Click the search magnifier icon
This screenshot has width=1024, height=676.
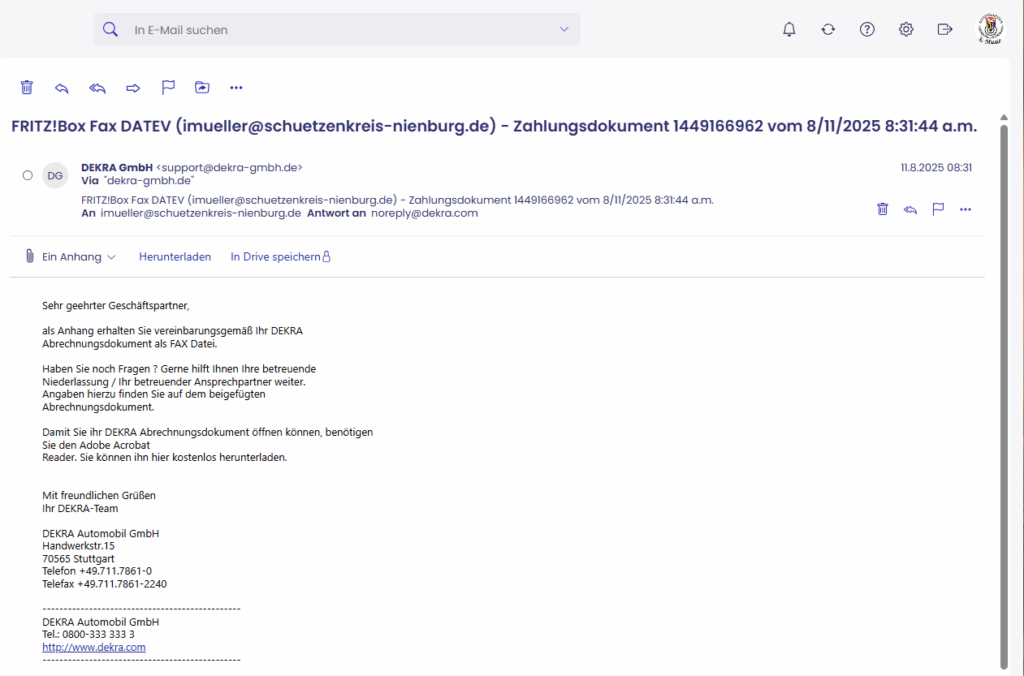coord(110,29)
